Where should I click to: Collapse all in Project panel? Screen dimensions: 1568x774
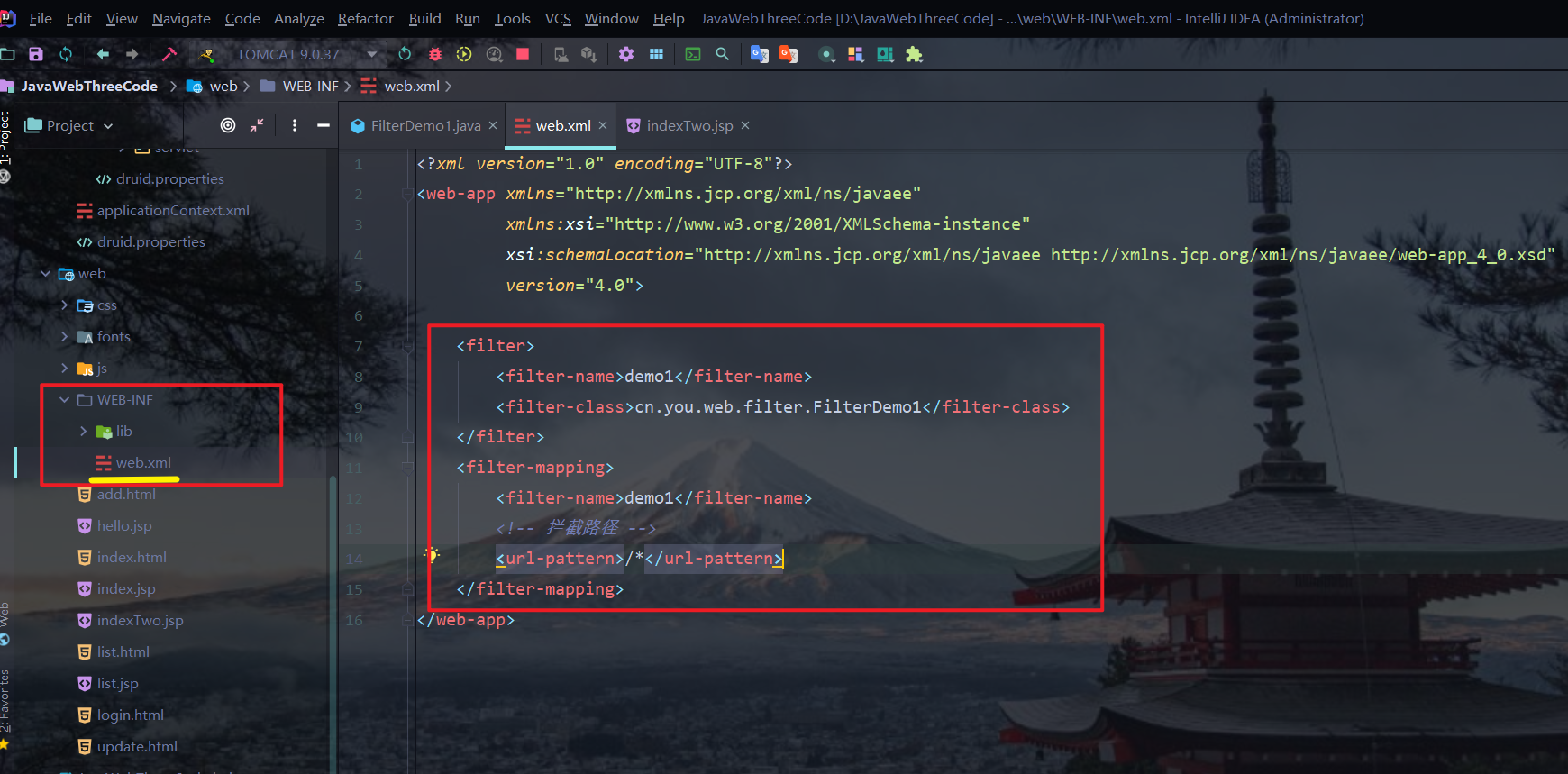click(258, 125)
